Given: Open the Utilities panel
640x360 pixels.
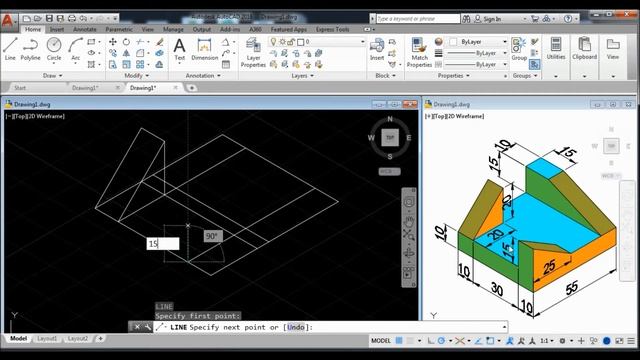Looking at the screenshot, I should [x=556, y=49].
